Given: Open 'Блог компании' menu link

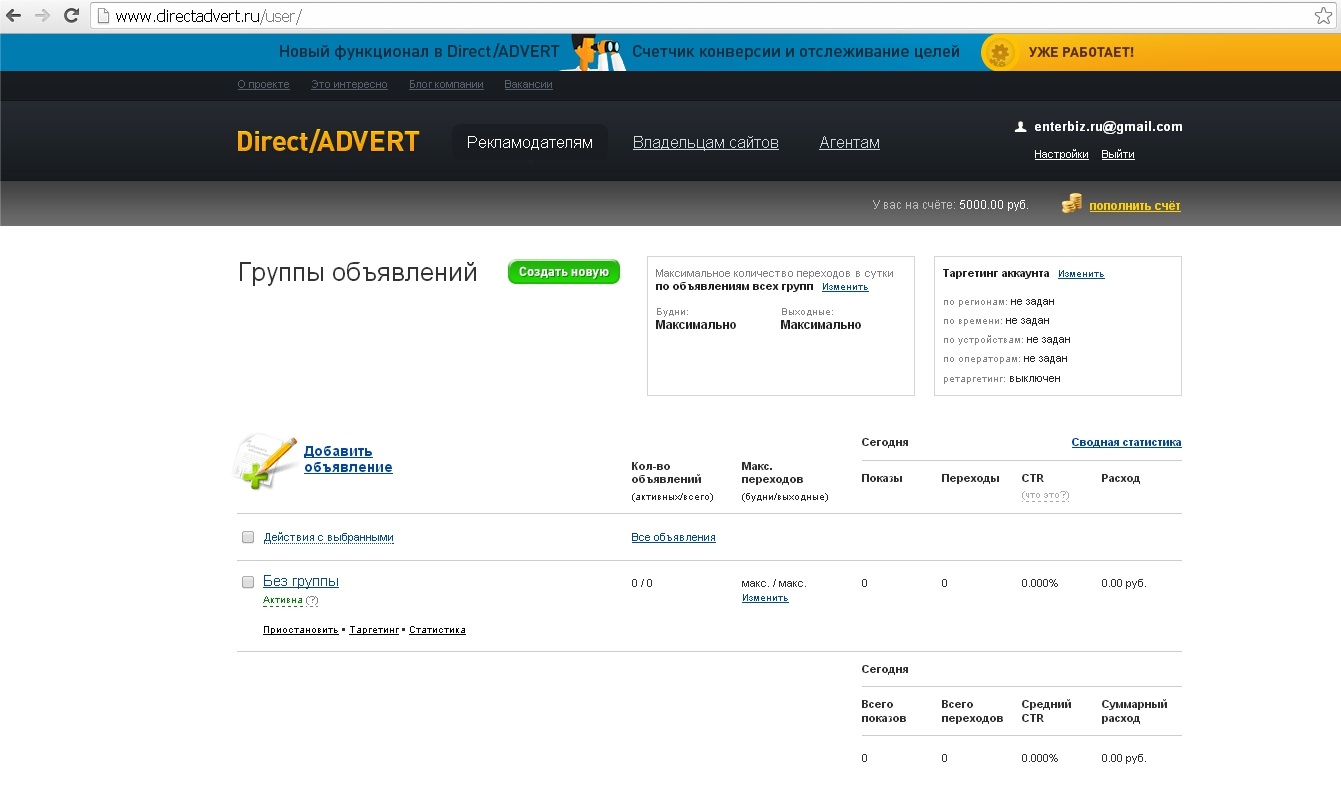Looking at the screenshot, I should [446, 85].
